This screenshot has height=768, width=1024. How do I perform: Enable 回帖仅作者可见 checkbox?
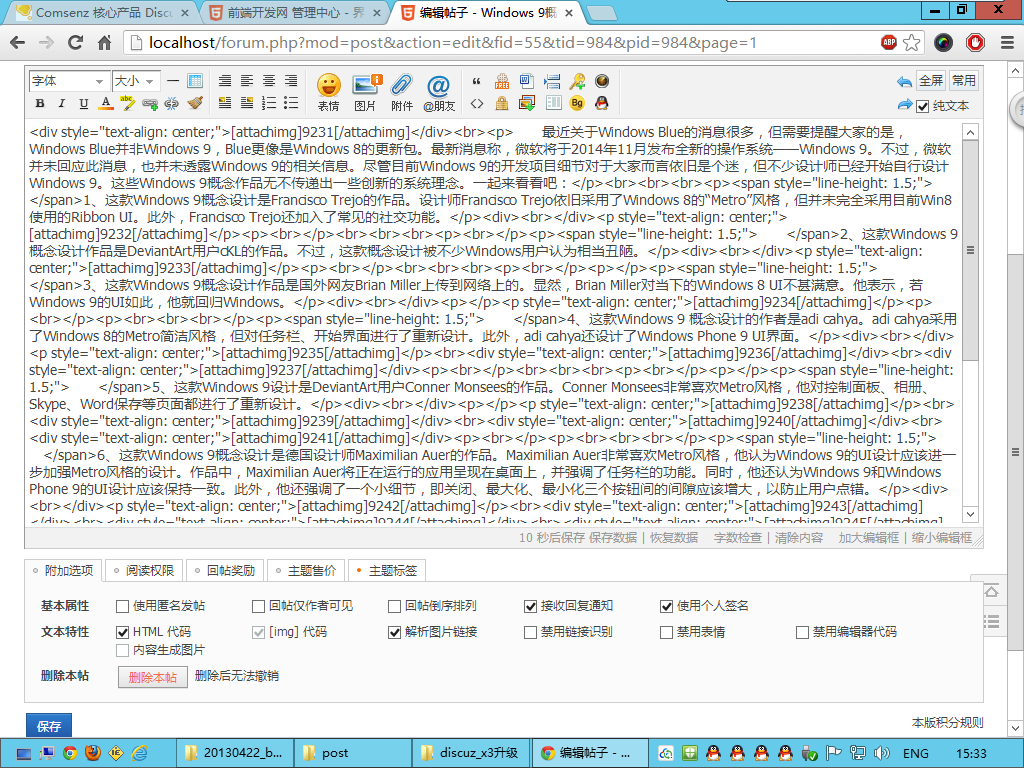(x=258, y=607)
